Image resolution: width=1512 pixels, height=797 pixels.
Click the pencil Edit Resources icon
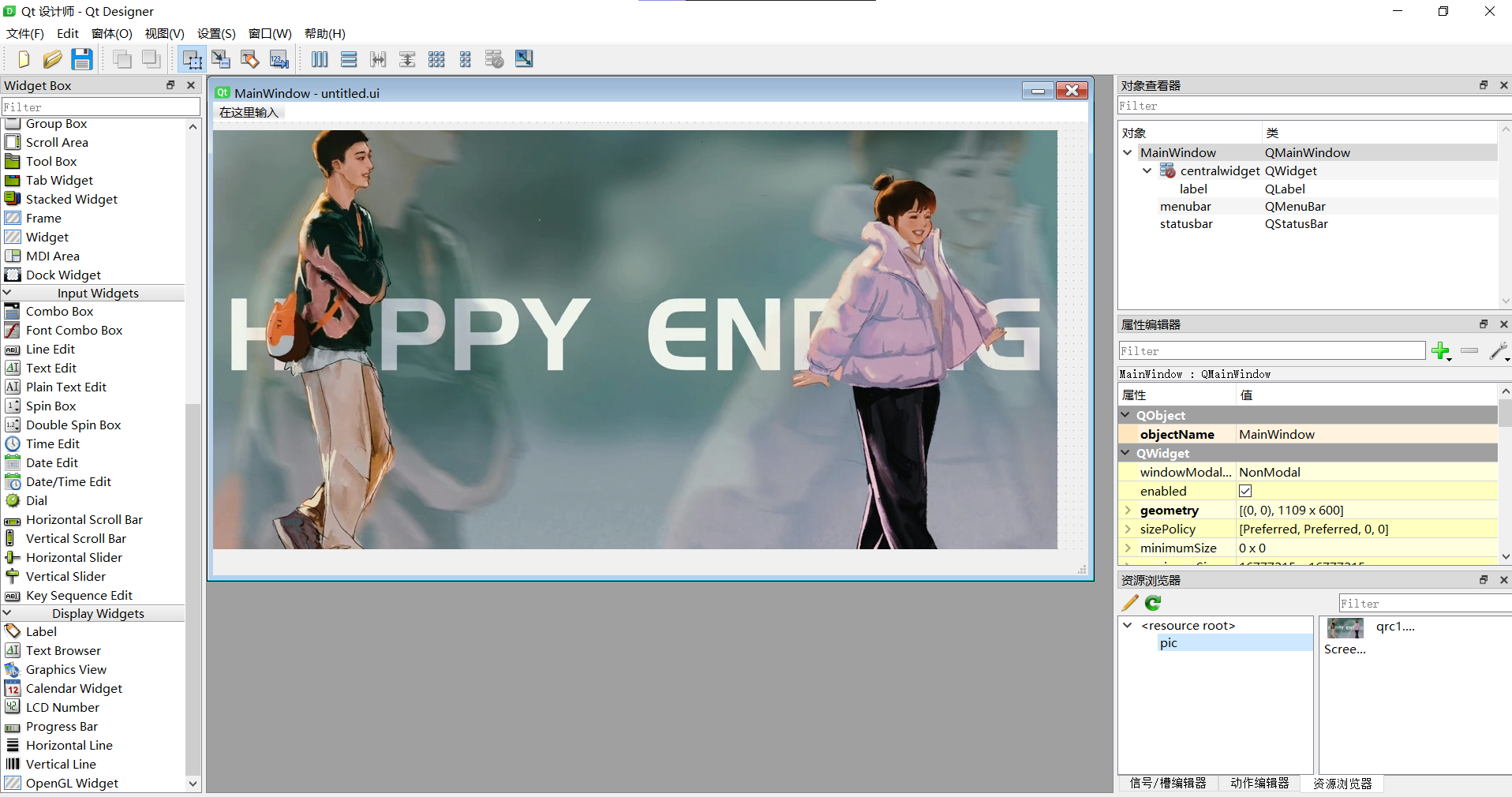[1130, 603]
